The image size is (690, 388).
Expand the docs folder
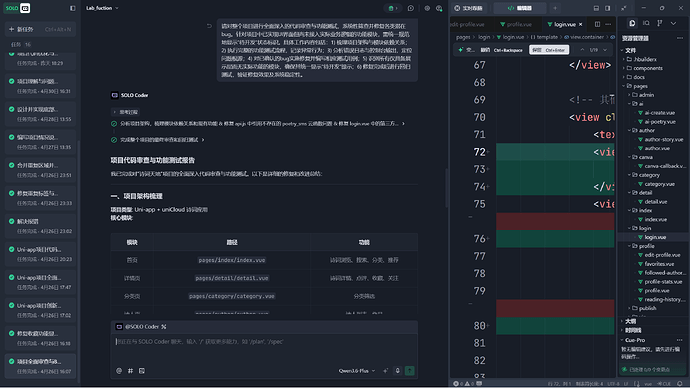pyautogui.click(x=636, y=77)
